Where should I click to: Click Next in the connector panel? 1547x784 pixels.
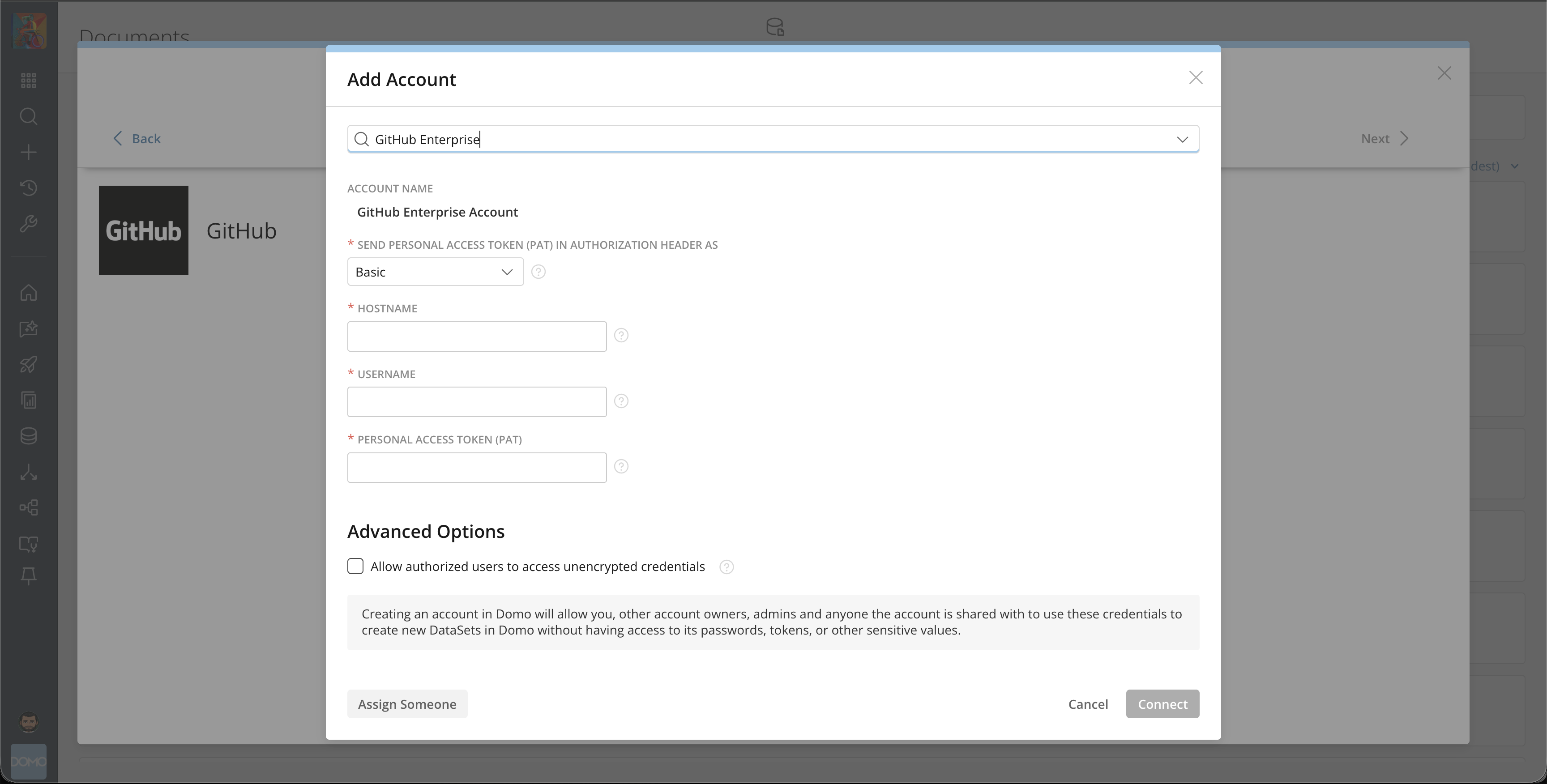coord(1385,139)
